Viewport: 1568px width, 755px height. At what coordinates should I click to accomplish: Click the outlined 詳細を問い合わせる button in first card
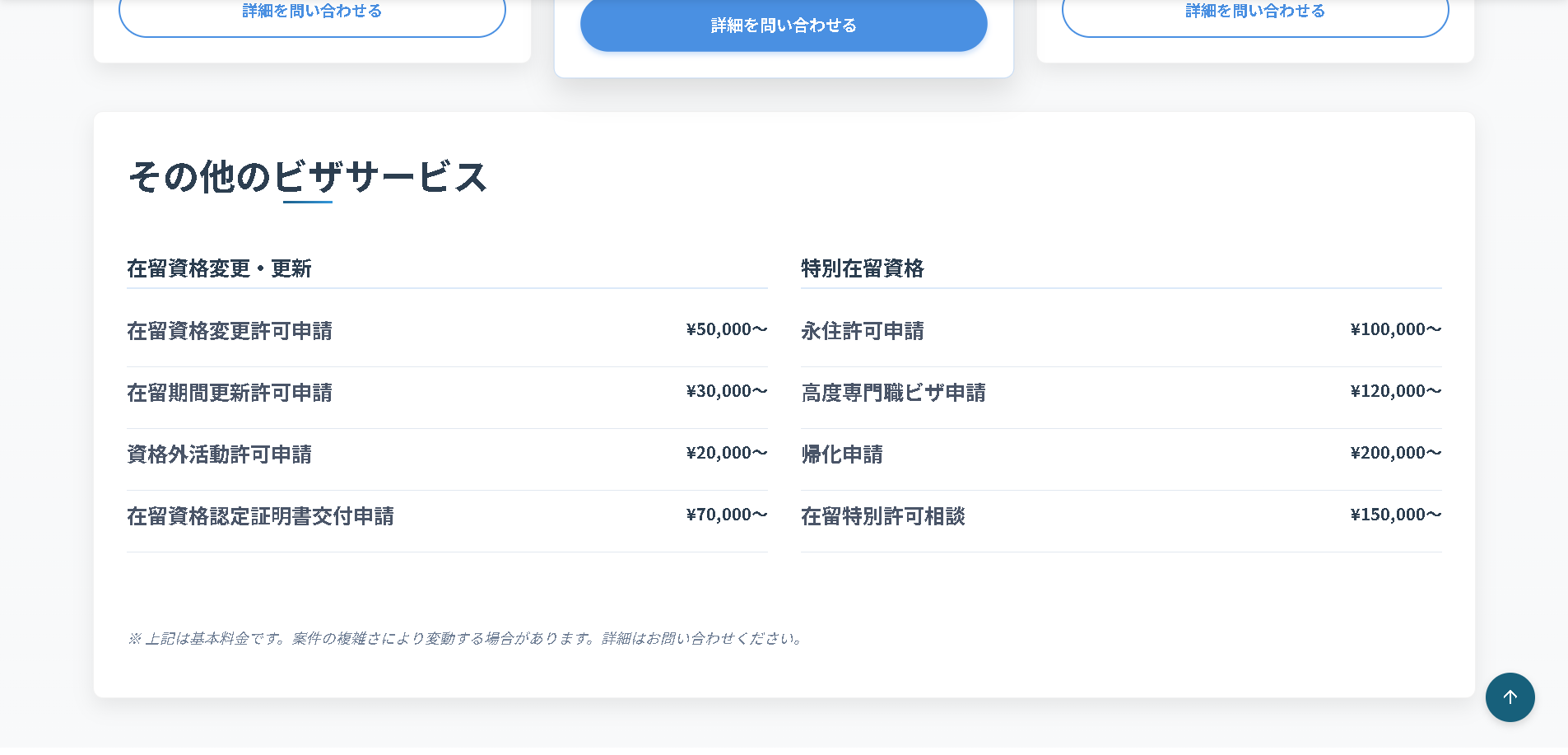coord(312,15)
